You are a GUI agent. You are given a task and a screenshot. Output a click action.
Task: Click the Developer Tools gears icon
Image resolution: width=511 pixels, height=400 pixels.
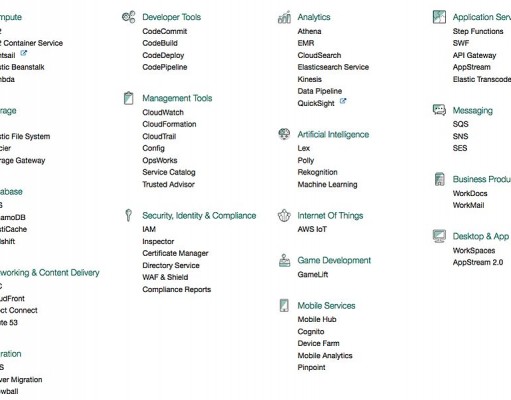point(129,17)
